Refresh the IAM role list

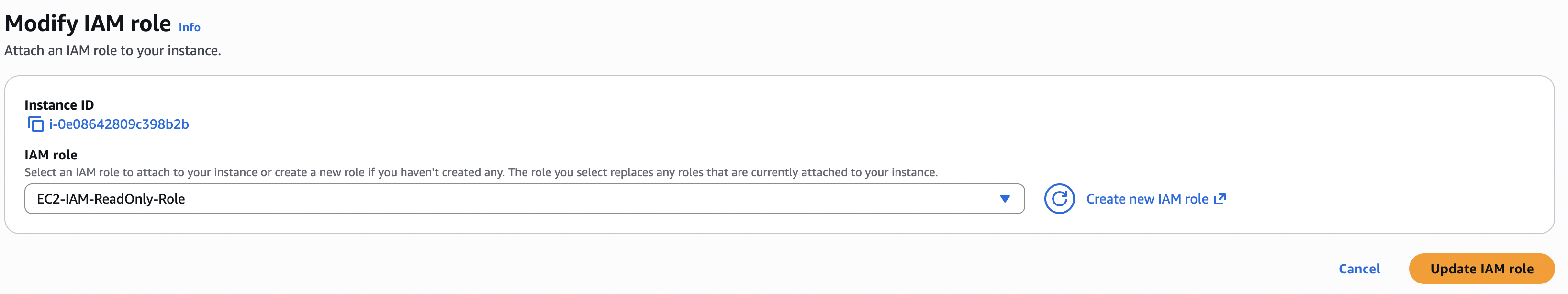click(x=1059, y=199)
